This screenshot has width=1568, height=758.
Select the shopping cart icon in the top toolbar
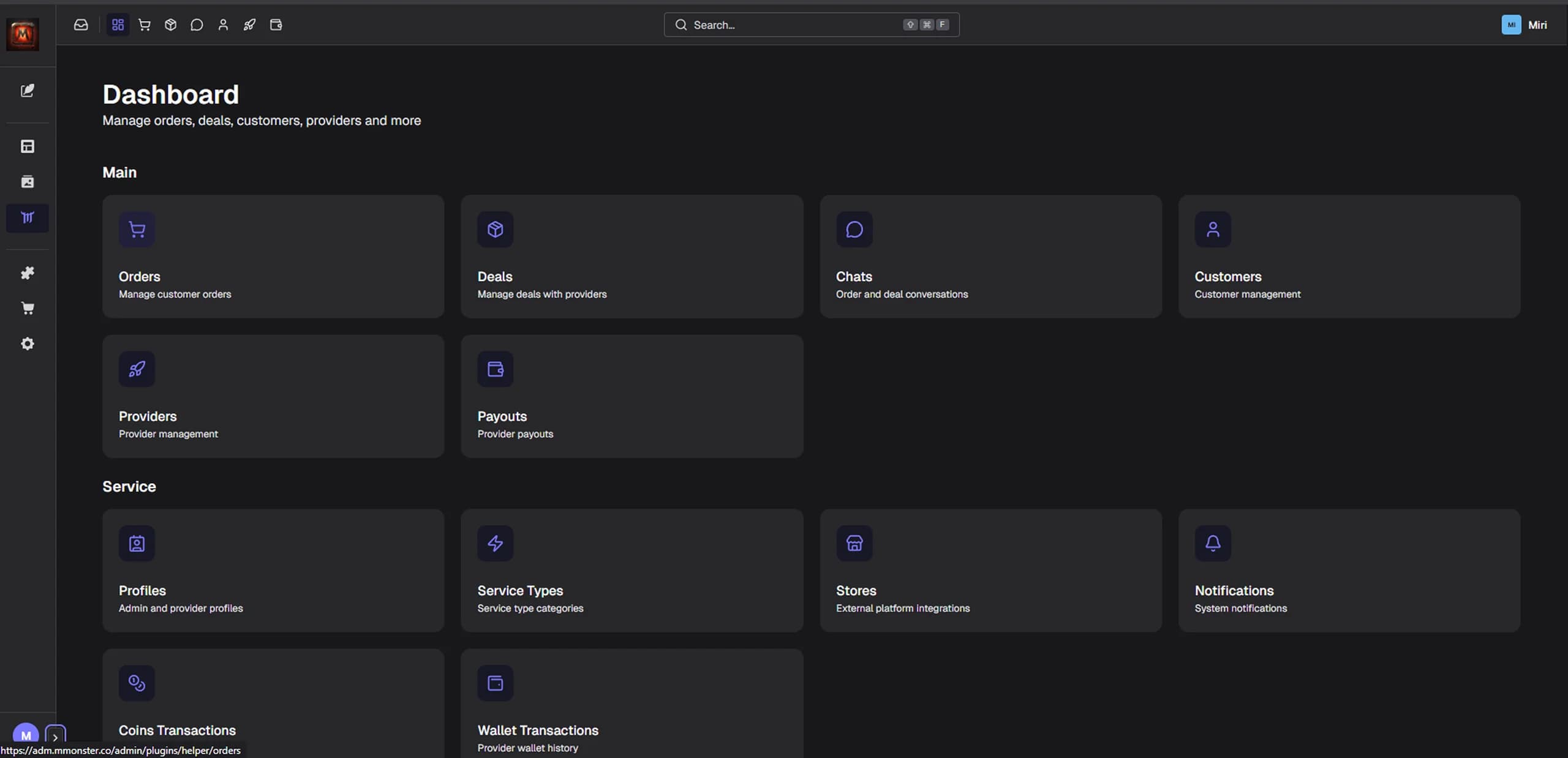pyautogui.click(x=145, y=24)
